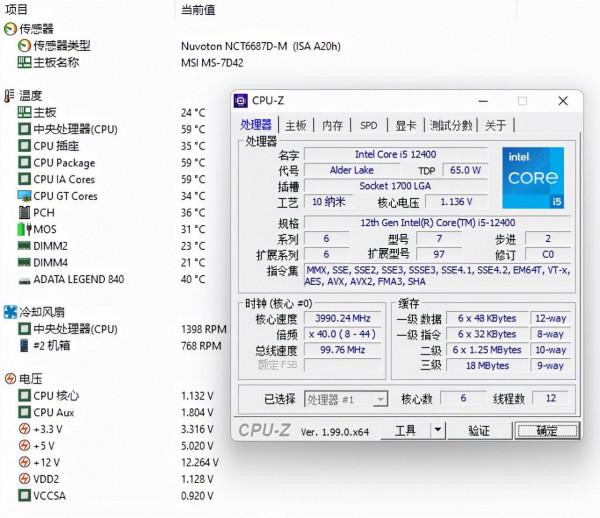Click the CPU GT Cores monitor icon

tap(24, 196)
